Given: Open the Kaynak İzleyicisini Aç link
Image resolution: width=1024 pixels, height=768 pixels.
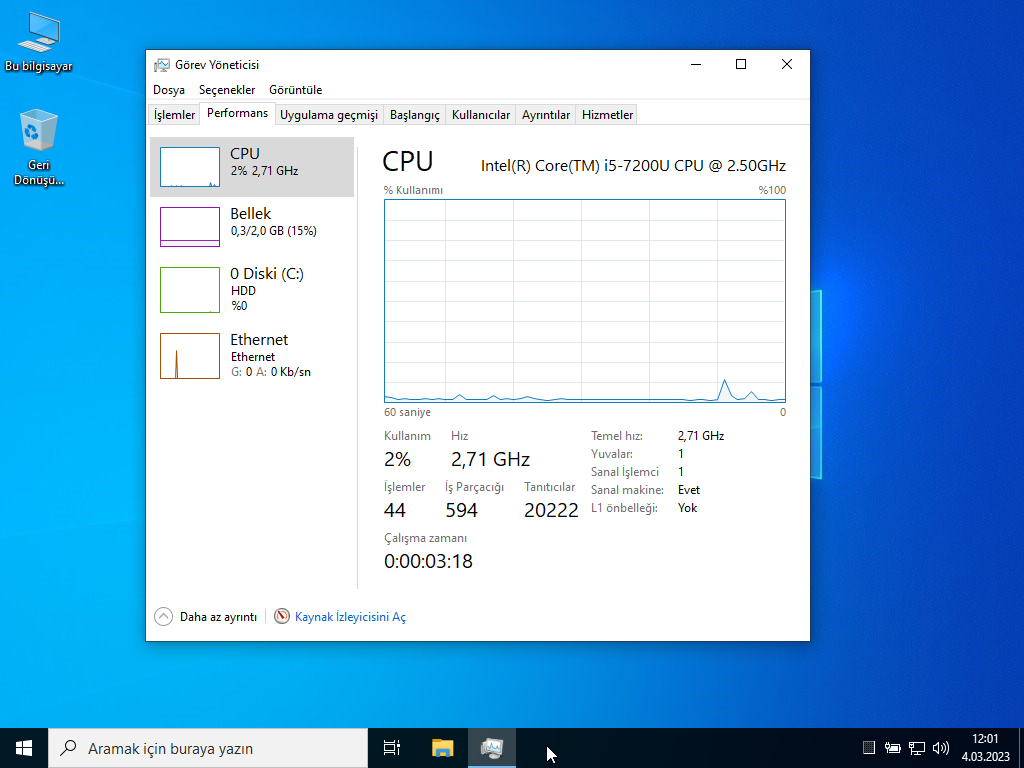Looking at the screenshot, I should [x=340, y=616].
